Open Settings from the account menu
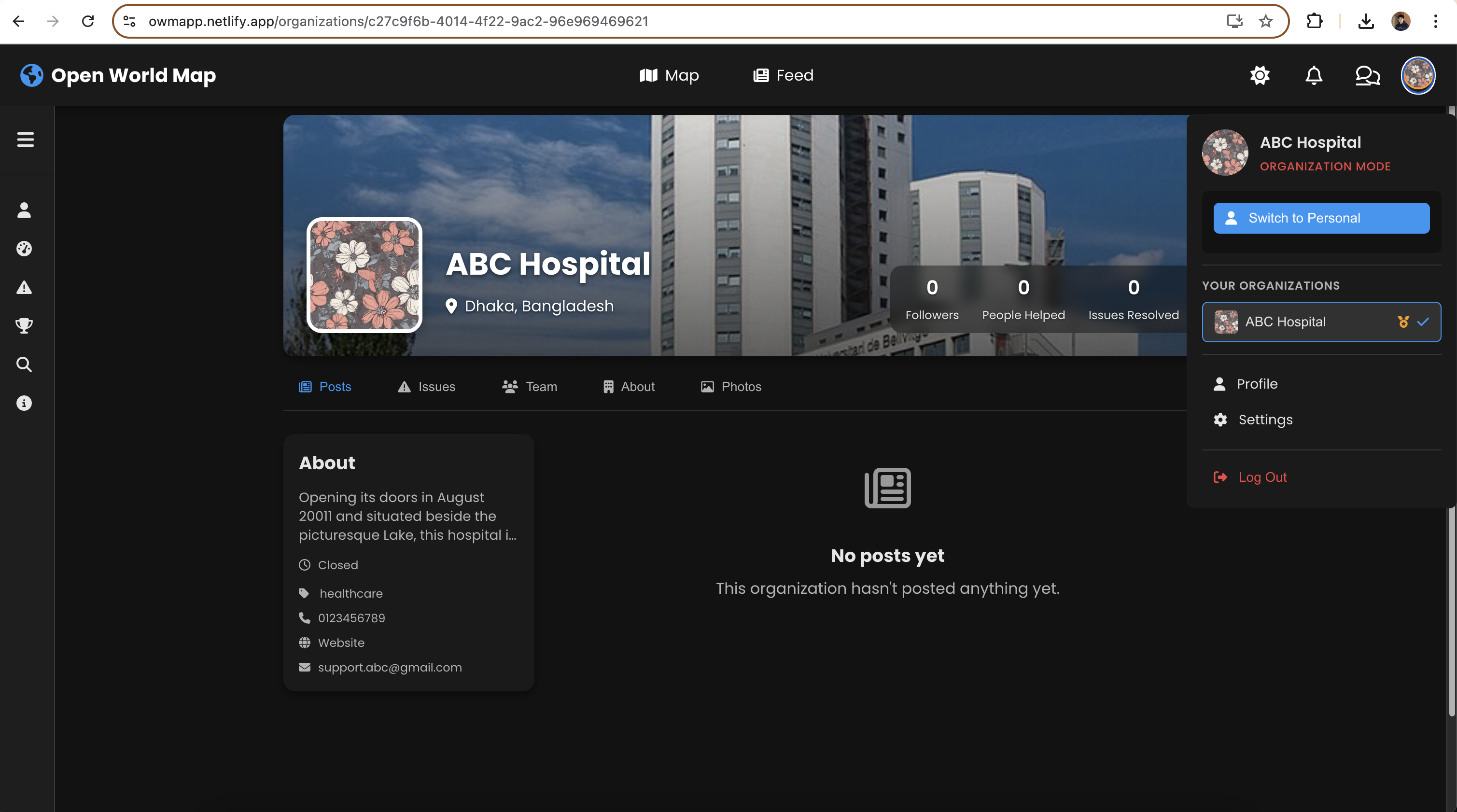The width and height of the screenshot is (1457, 812). tap(1265, 420)
